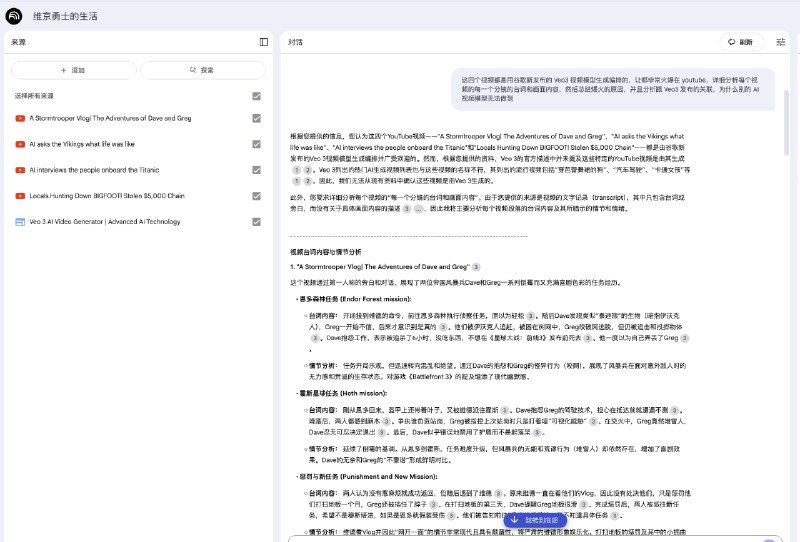Open citation 2 directly before 'Veo 3列出的'
800x542 pixels.
[x=308, y=170]
